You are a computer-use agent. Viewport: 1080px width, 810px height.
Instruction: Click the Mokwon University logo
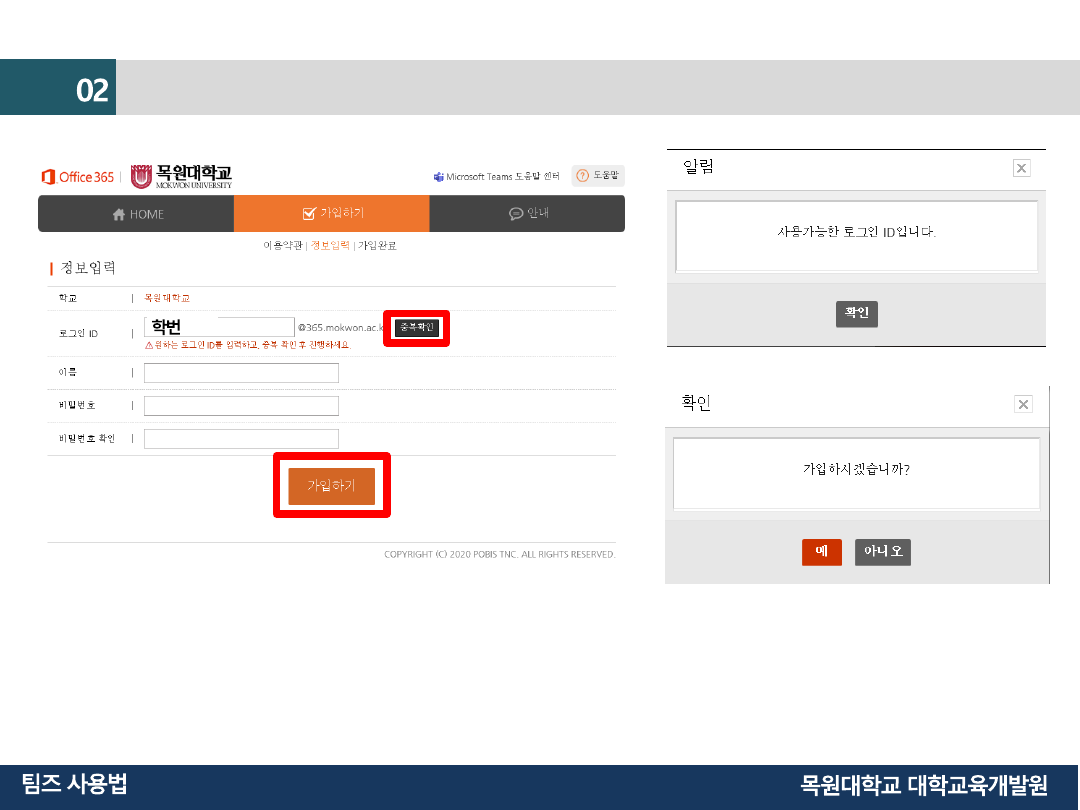point(181,176)
